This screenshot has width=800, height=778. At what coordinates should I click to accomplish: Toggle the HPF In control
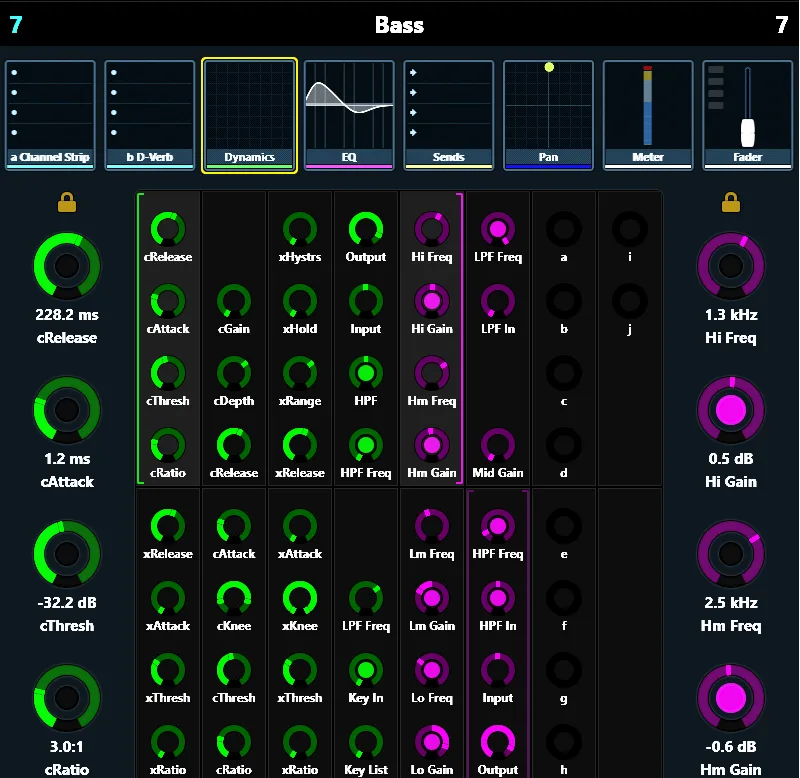tap(498, 598)
